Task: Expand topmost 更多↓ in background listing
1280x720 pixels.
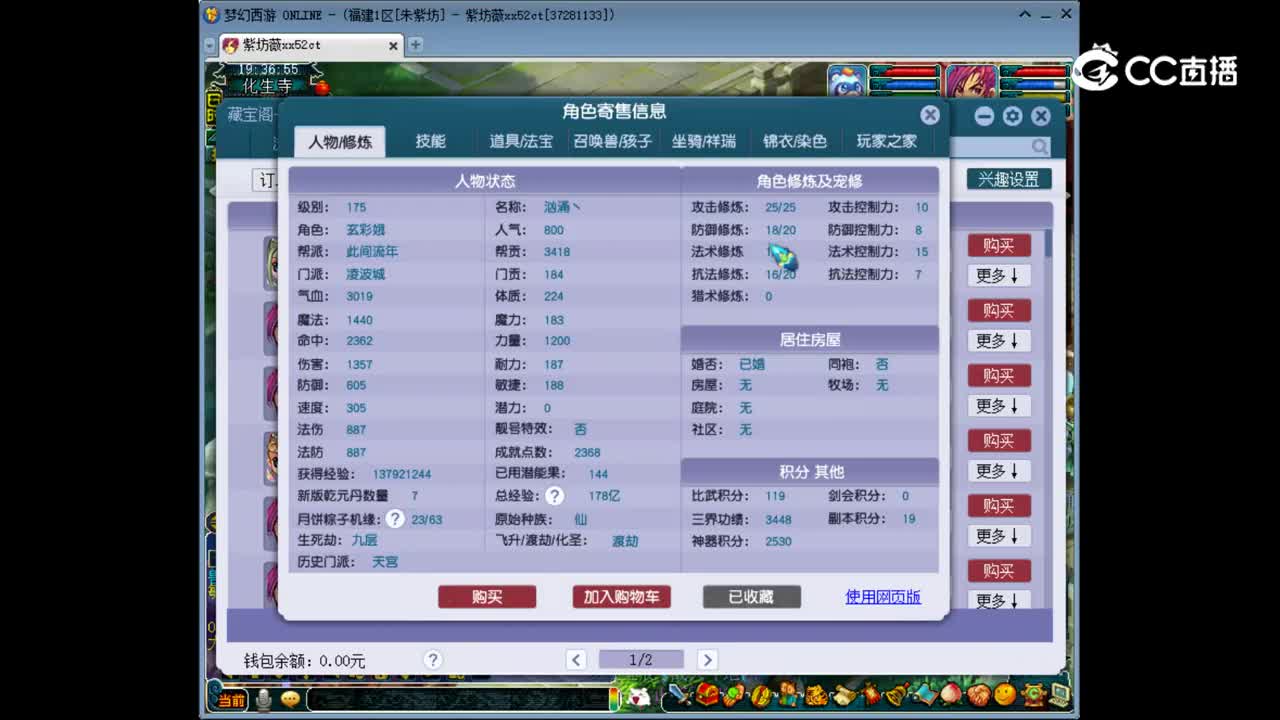Action: click(x=998, y=275)
